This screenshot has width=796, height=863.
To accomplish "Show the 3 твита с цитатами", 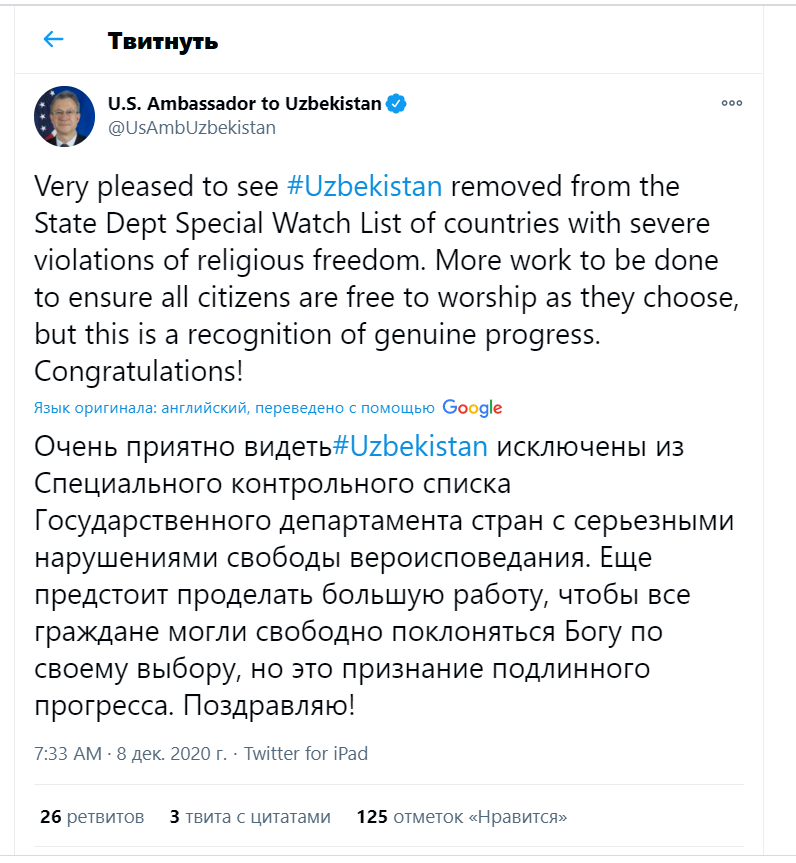I will click(250, 817).
